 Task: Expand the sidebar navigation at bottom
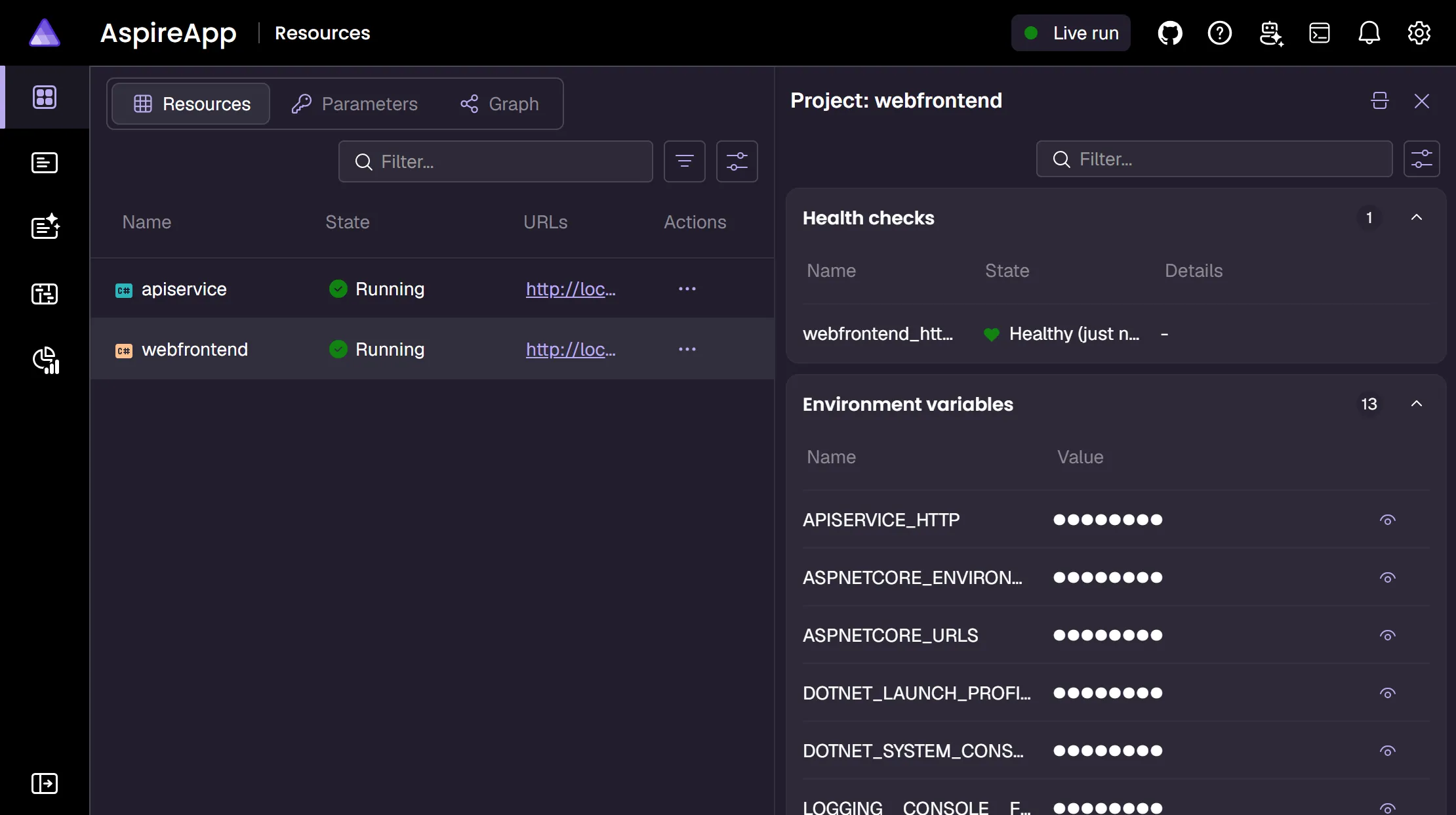[x=45, y=783]
